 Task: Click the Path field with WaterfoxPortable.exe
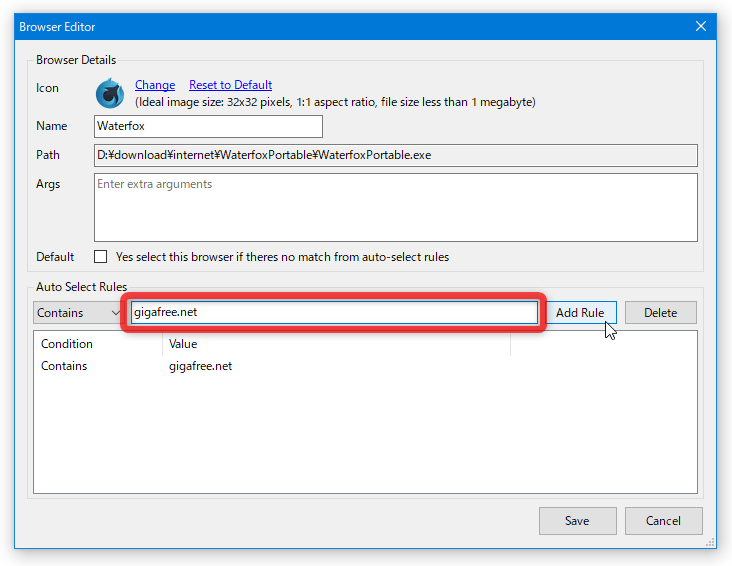coord(396,155)
